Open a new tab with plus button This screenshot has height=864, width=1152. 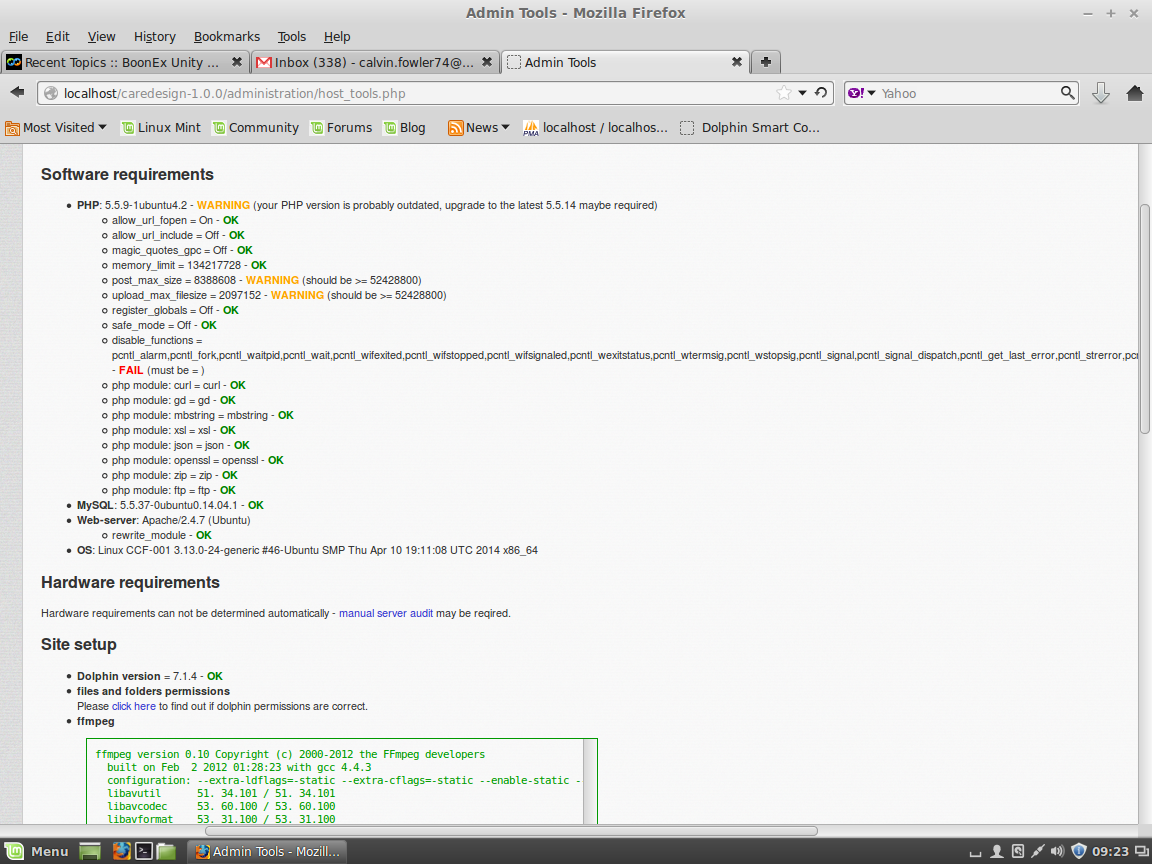(x=765, y=62)
